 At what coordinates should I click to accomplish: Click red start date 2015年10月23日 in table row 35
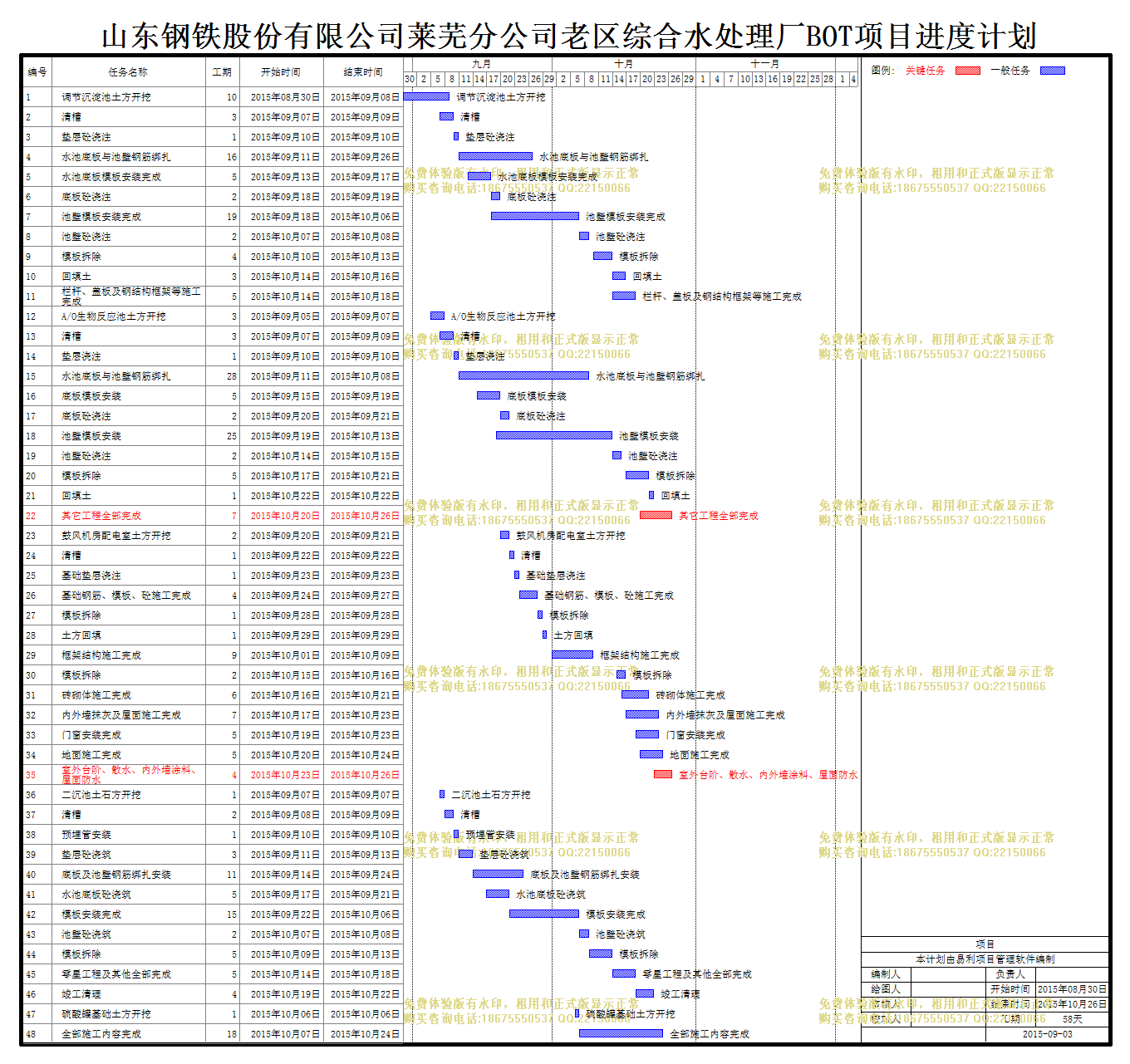(x=285, y=775)
